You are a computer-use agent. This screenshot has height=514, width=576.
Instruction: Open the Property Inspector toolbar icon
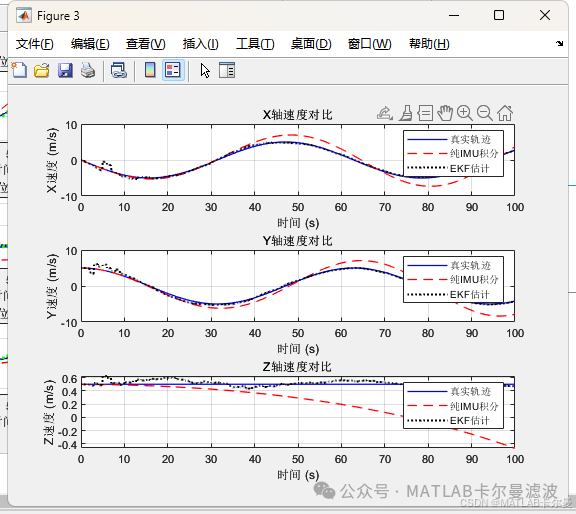[x=227, y=70]
